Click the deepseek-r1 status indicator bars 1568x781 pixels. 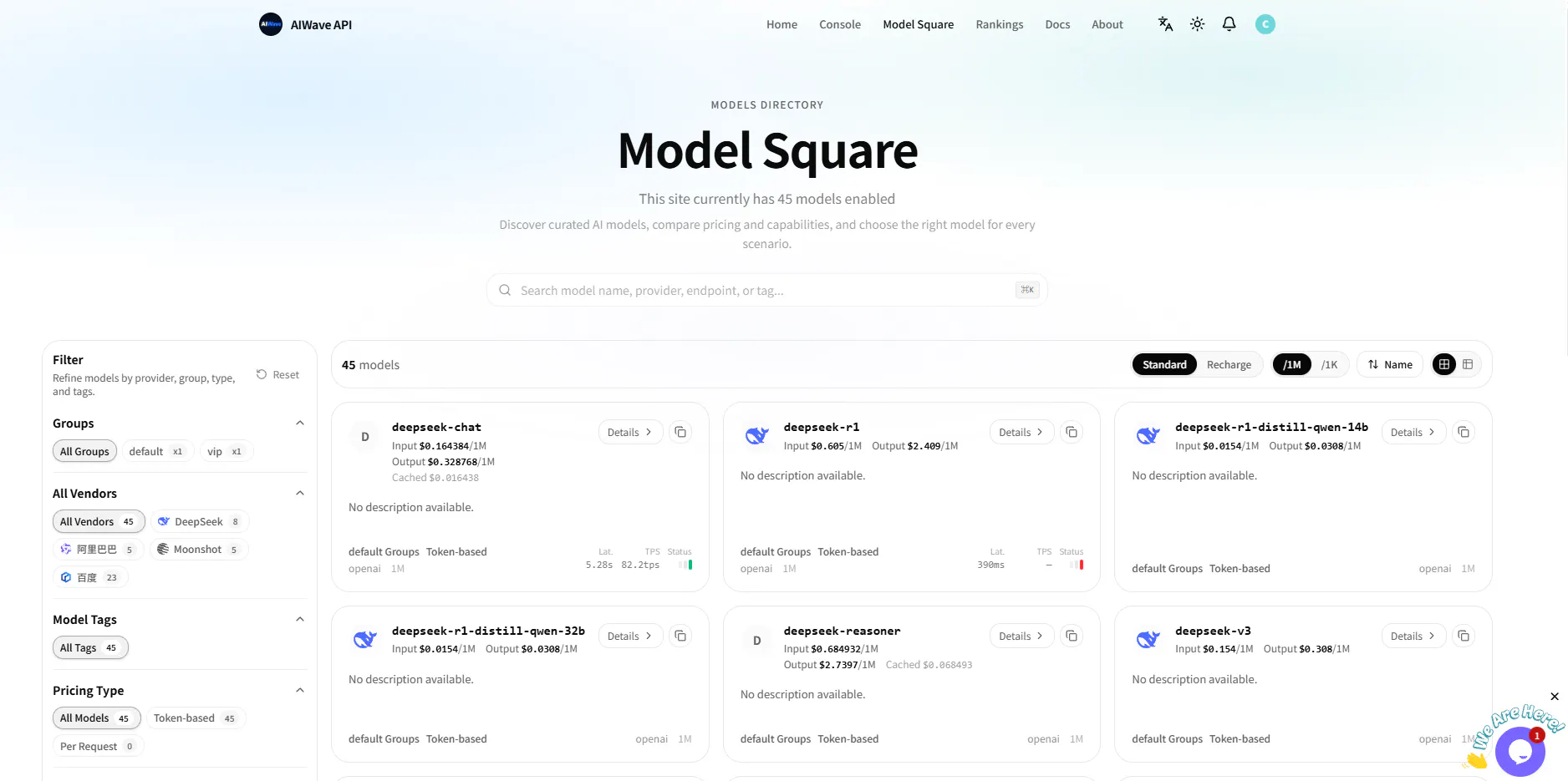point(1077,565)
